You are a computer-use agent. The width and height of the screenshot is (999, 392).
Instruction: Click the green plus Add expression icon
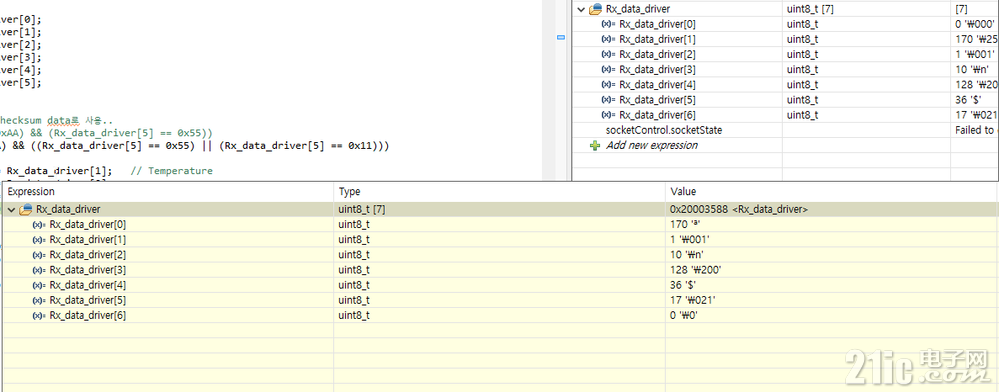pyautogui.click(x=595, y=145)
